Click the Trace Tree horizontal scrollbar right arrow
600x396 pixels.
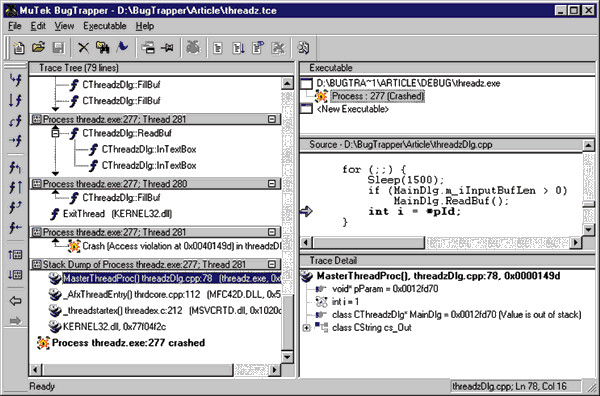tap(274, 370)
